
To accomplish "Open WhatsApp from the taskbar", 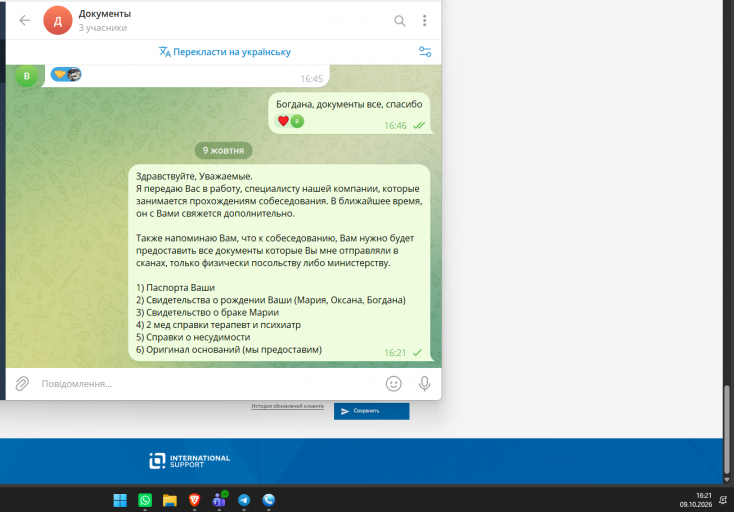I will point(145,500).
